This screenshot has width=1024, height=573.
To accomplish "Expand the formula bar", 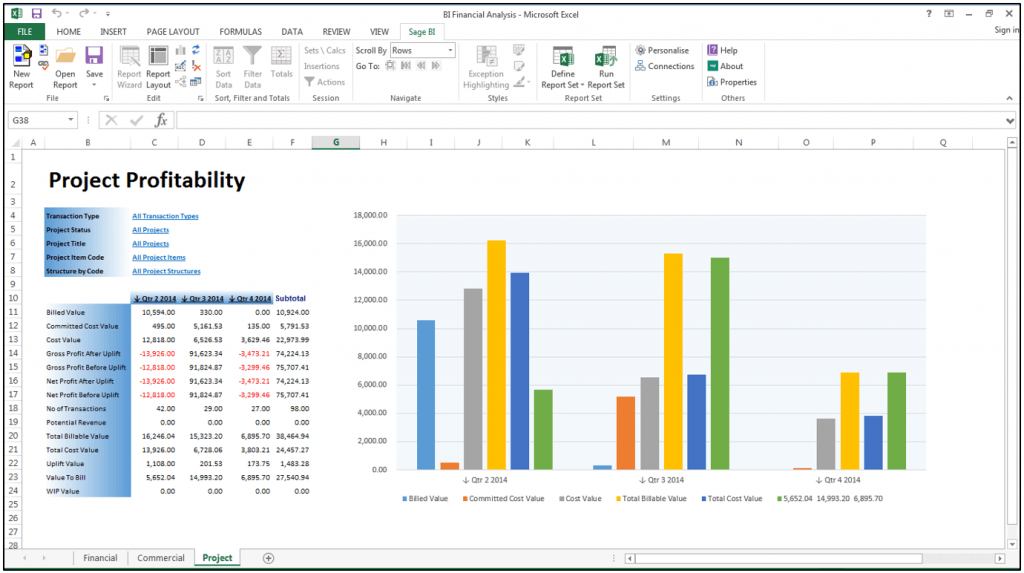I will tap(1010, 120).
